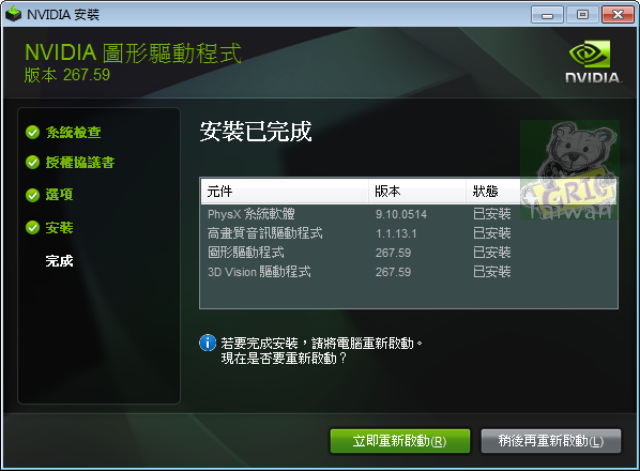Image resolution: width=640 pixels, height=471 pixels.
Task: Select the 圖形驅動程式 267.59 row
Action: point(409,253)
